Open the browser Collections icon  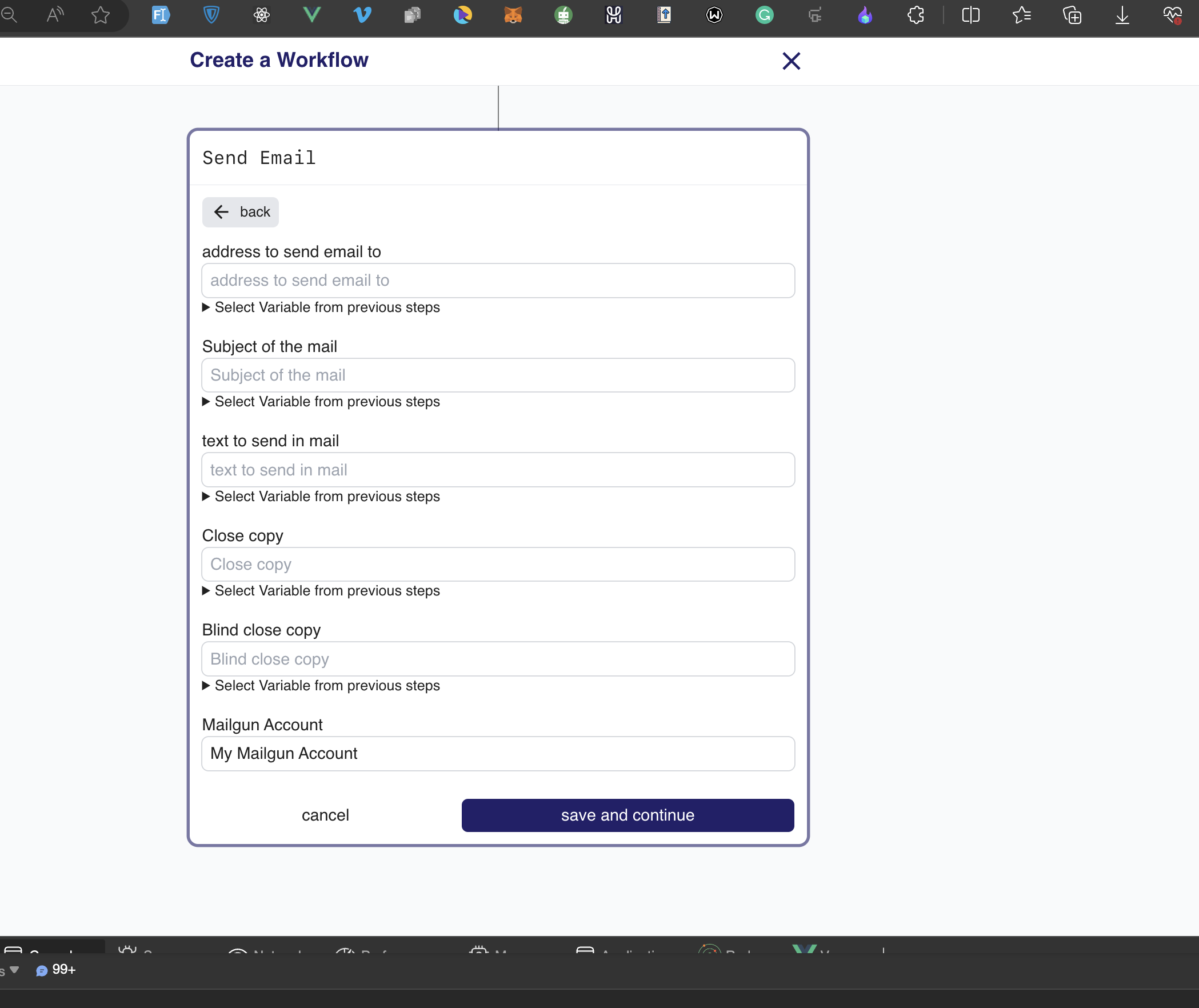click(1072, 15)
